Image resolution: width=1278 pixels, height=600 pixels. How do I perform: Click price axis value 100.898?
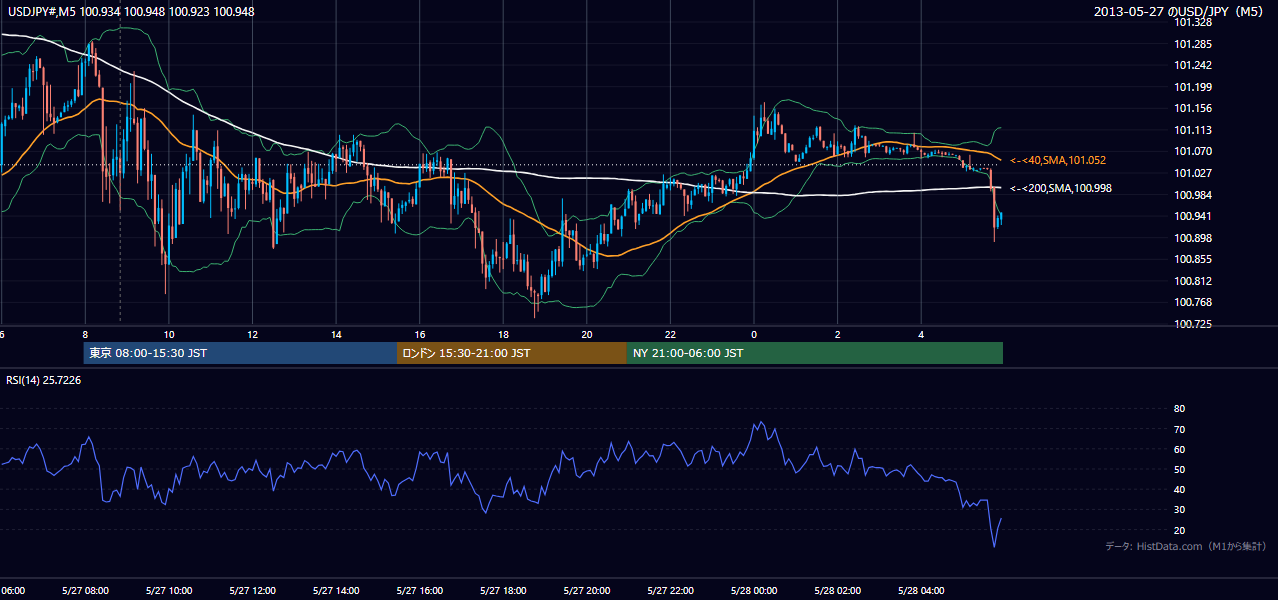pos(1194,238)
